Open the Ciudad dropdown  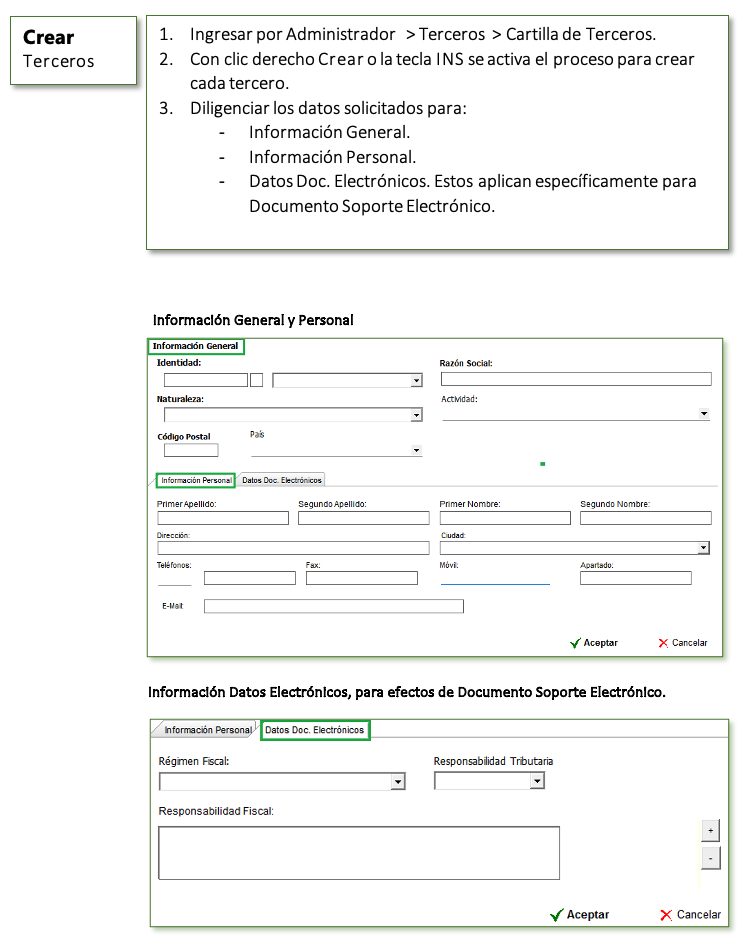(x=704, y=548)
